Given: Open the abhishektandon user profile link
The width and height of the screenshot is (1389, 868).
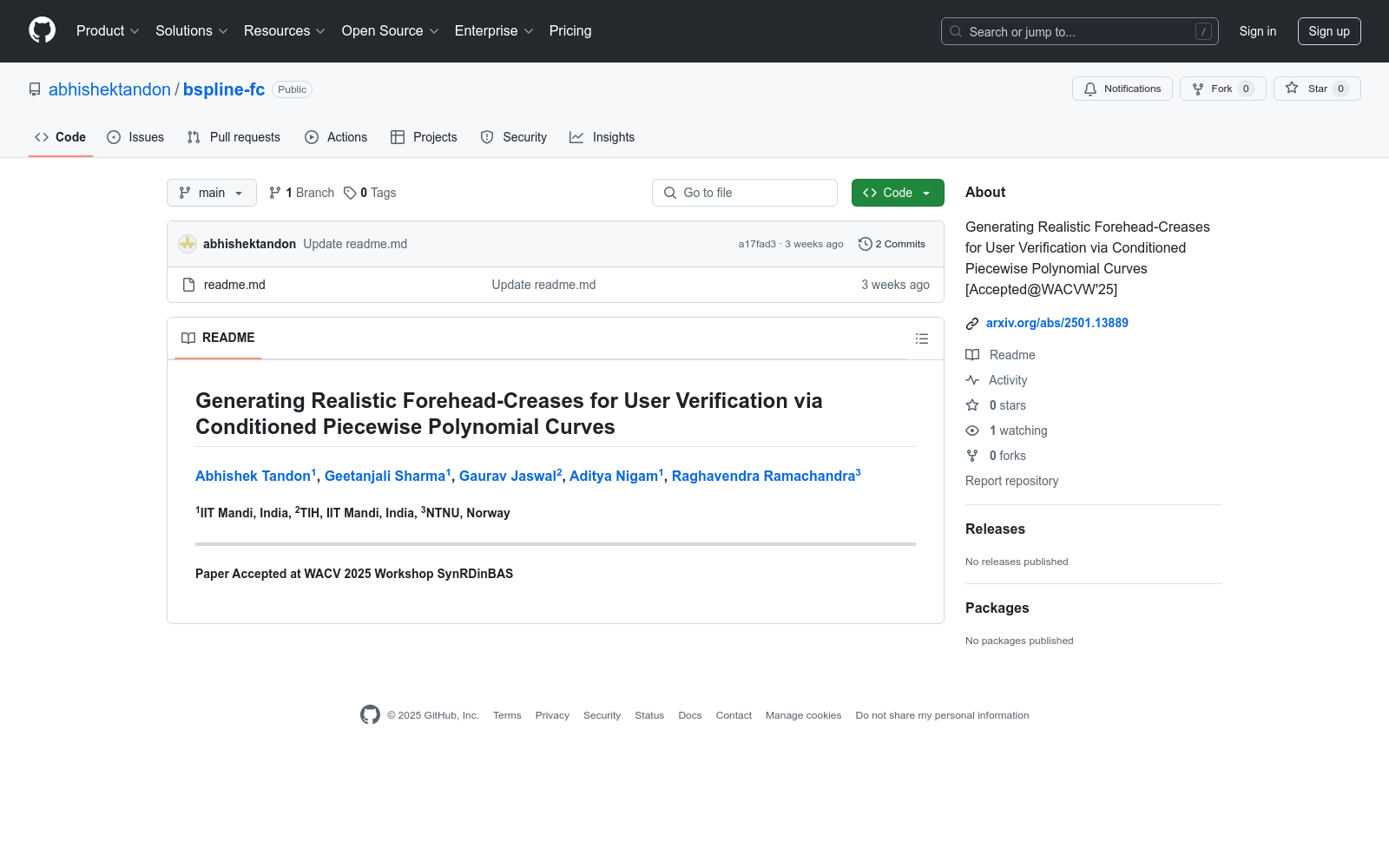Looking at the screenshot, I should click(109, 89).
